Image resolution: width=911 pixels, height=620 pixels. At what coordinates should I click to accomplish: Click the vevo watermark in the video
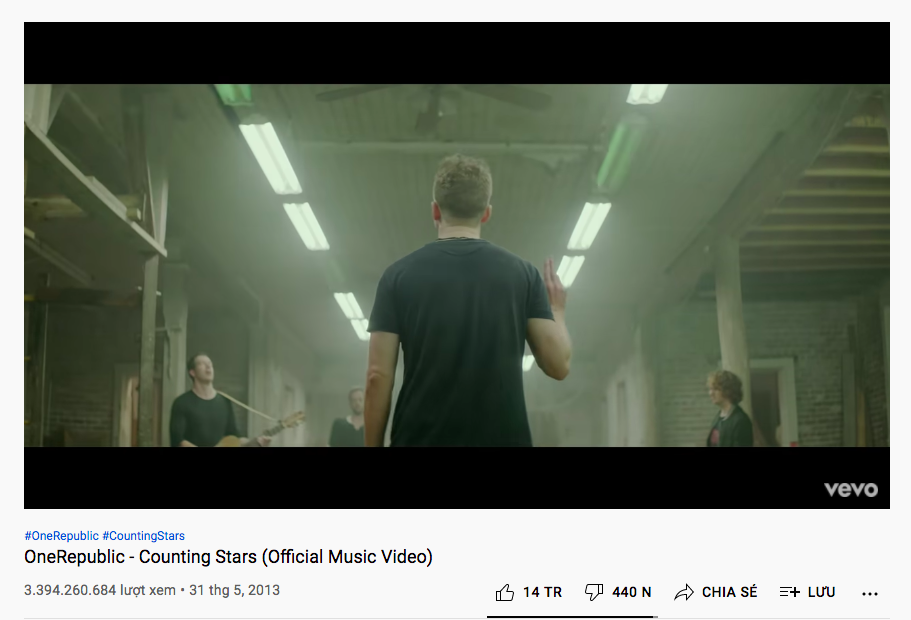click(851, 489)
